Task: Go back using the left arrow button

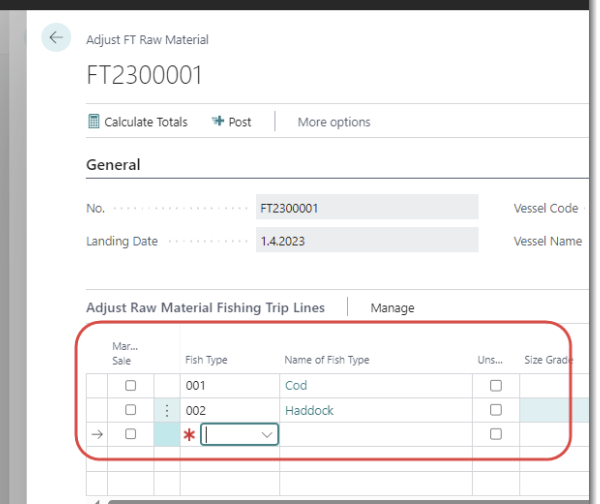Action: tap(55, 38)
